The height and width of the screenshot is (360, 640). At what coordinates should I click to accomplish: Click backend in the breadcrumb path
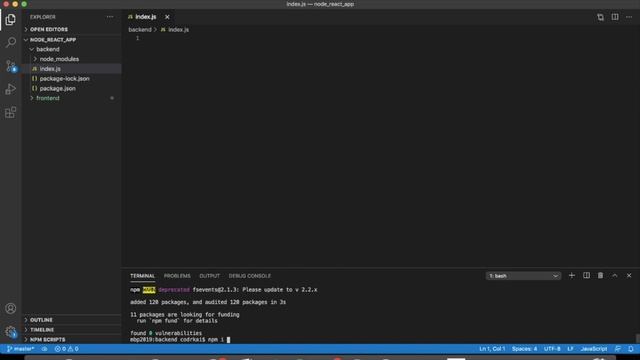[140, 29]
